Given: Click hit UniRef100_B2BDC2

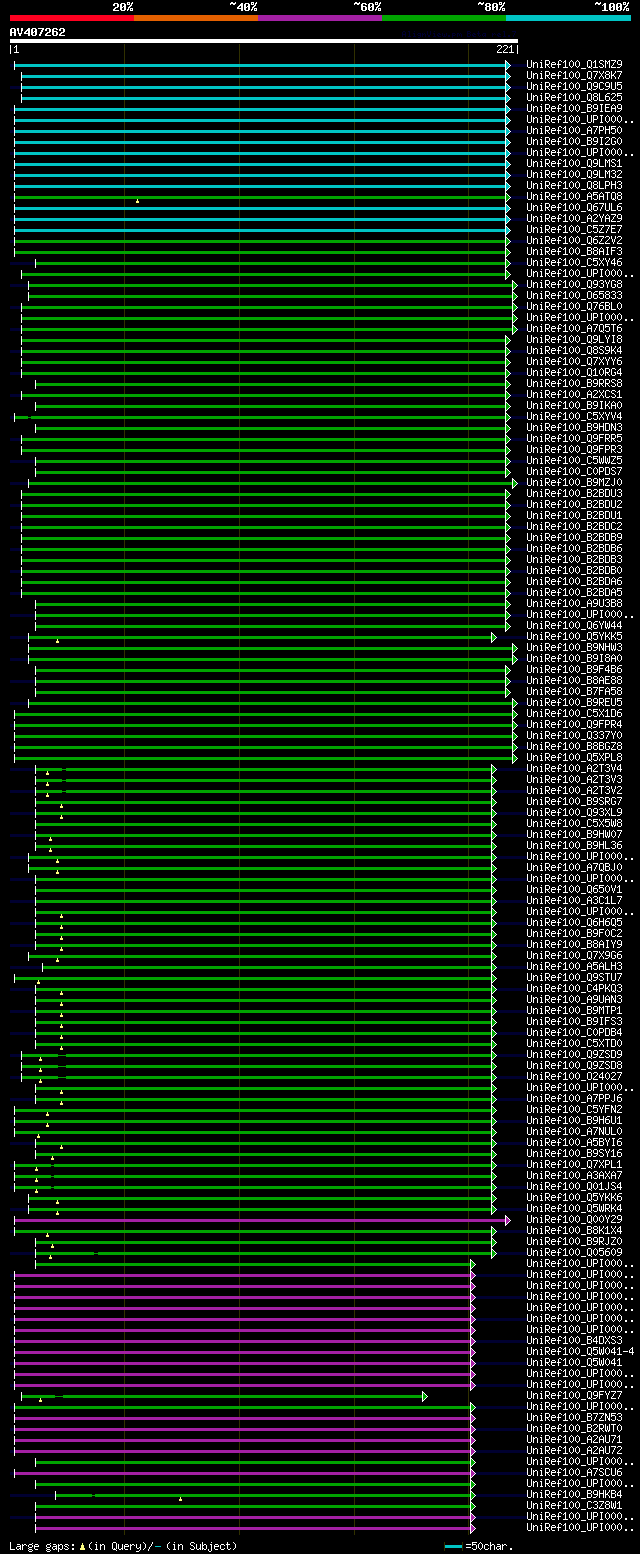Looking at the screenshot, I should [575, 527].
